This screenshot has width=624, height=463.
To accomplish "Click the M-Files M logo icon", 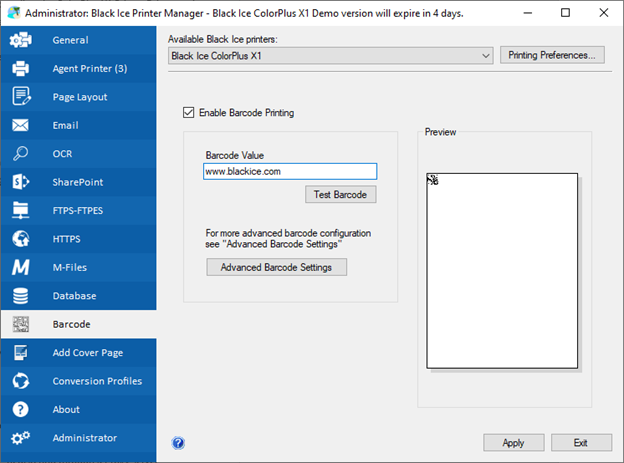I will pos(20,267).
